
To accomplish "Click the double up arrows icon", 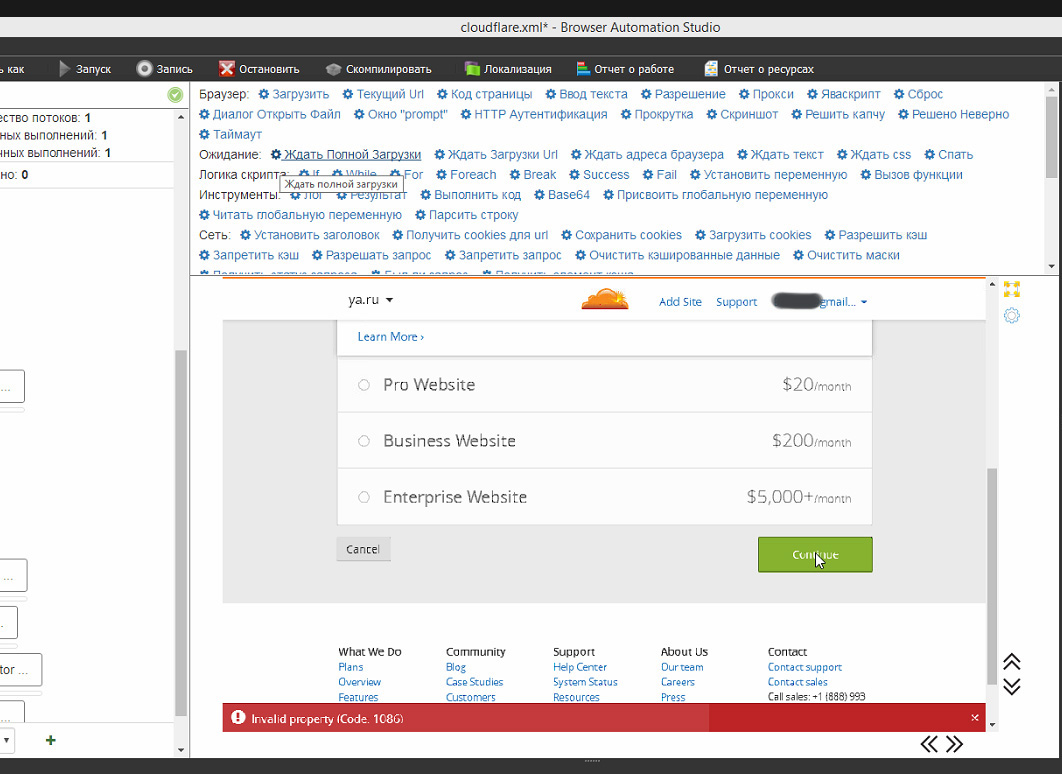I will coord(1012,662).
